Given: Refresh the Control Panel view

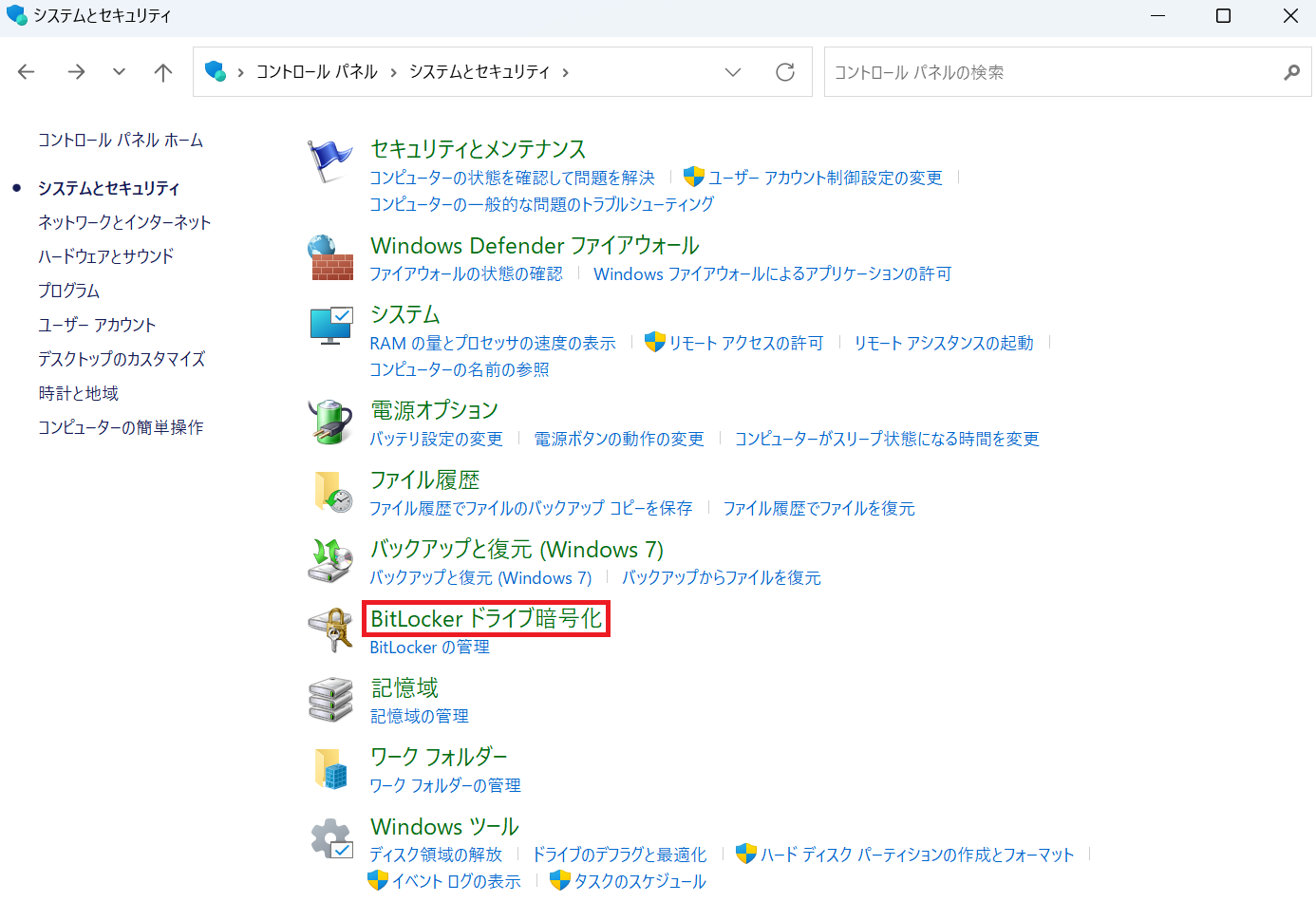Looking at the screenshot, I should [785, 72].
